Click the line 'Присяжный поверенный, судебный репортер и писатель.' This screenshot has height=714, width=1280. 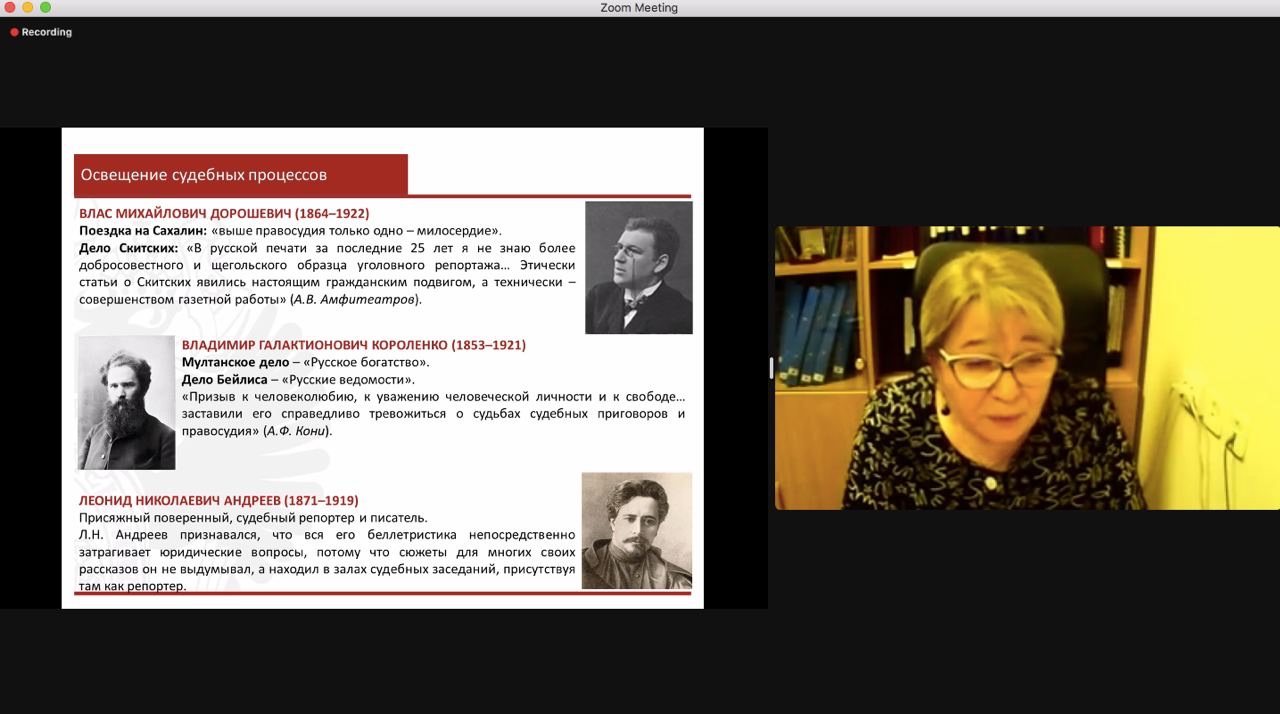[x=253, y=517]
